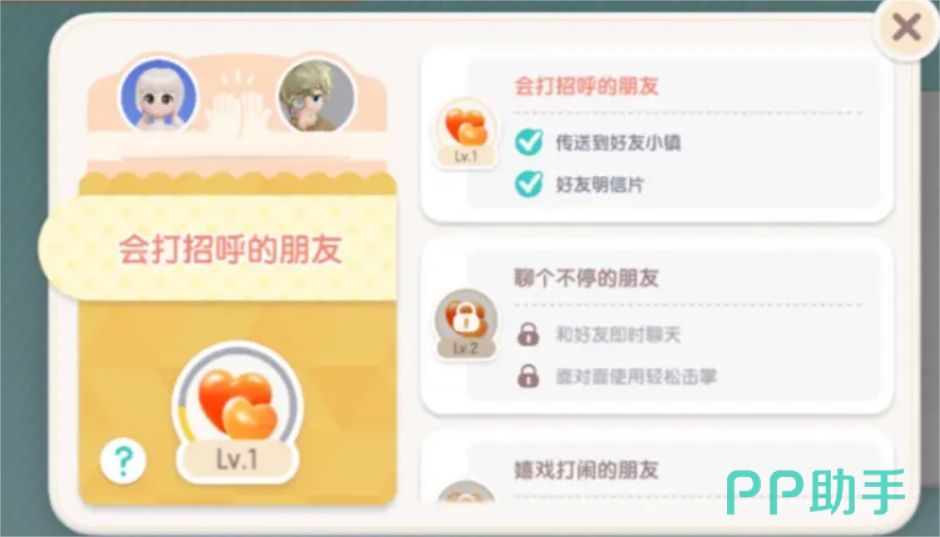
Task: Click the lock icon beside 面对面使用轻松击掌
Action: [x=528, y=376]
